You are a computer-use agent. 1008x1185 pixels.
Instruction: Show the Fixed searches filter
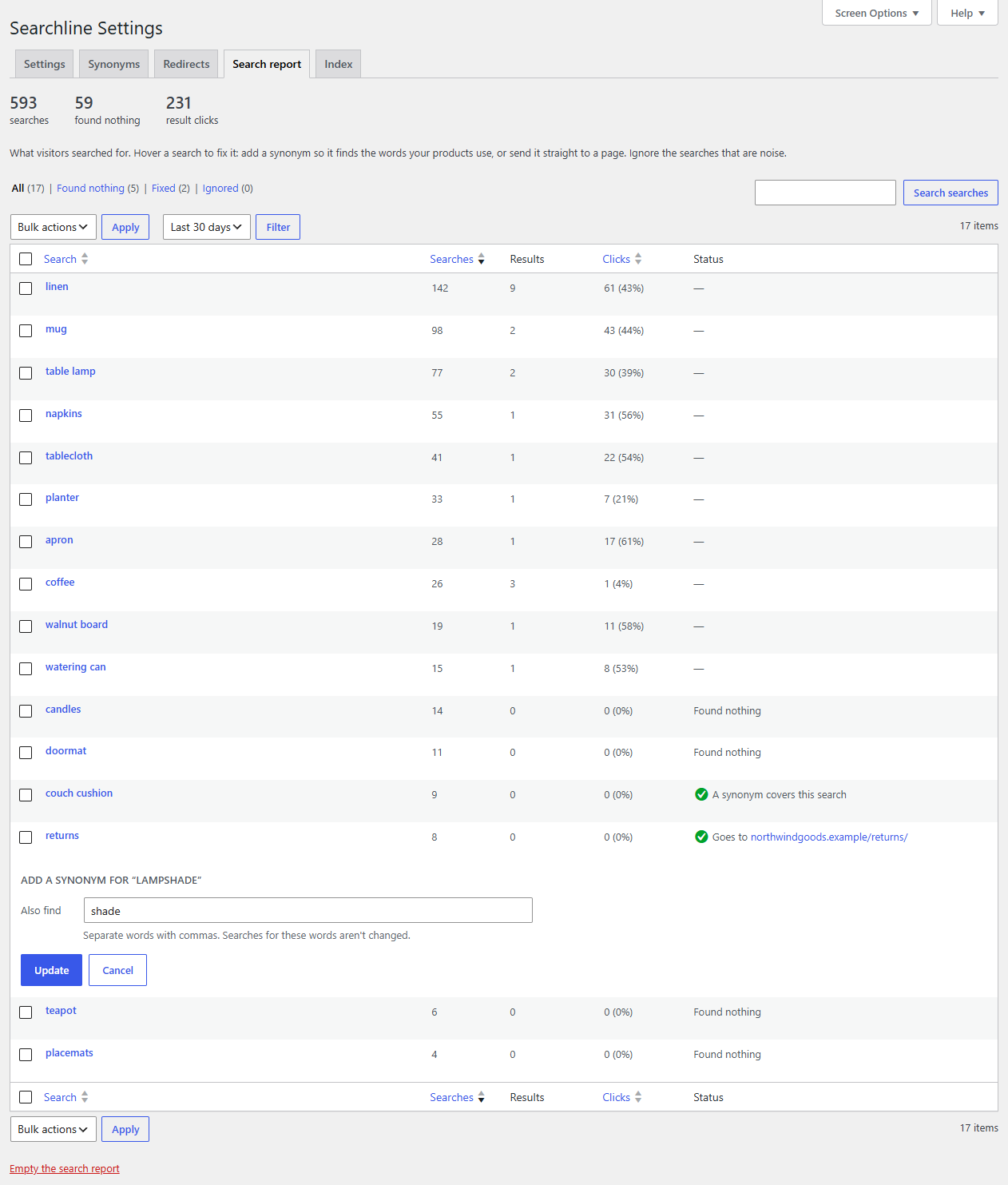click(x=164, y=189)
